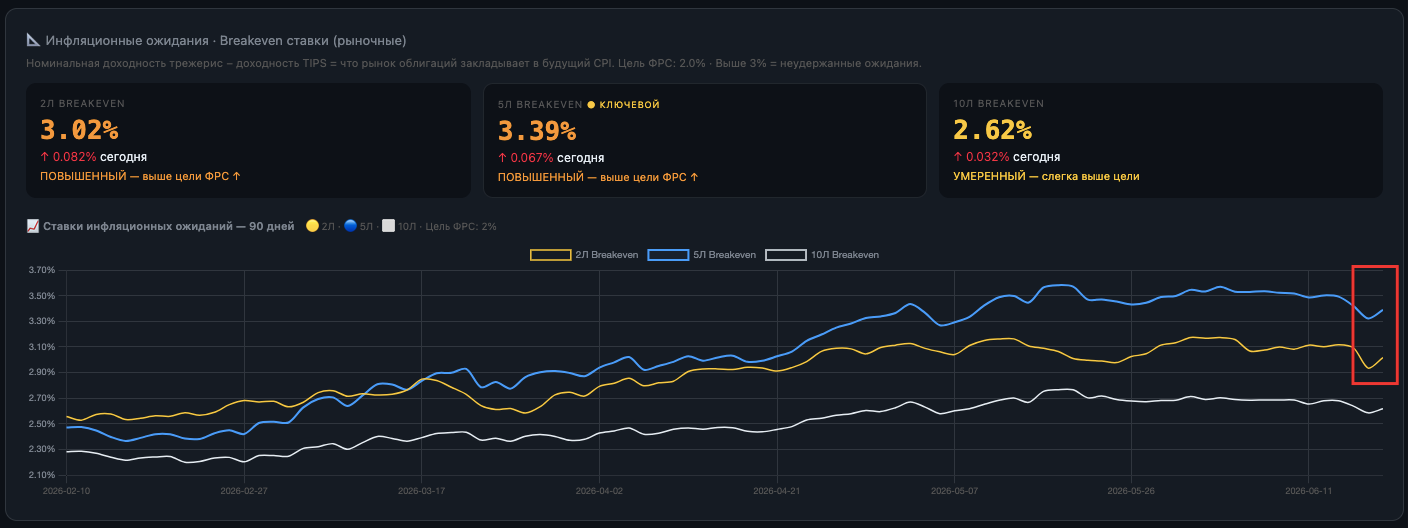The height and width of the screenshot is (528, 1408).
Task: Click the 2.10% y-axis label
Action: pyautogui.click(x=42, y=475)
